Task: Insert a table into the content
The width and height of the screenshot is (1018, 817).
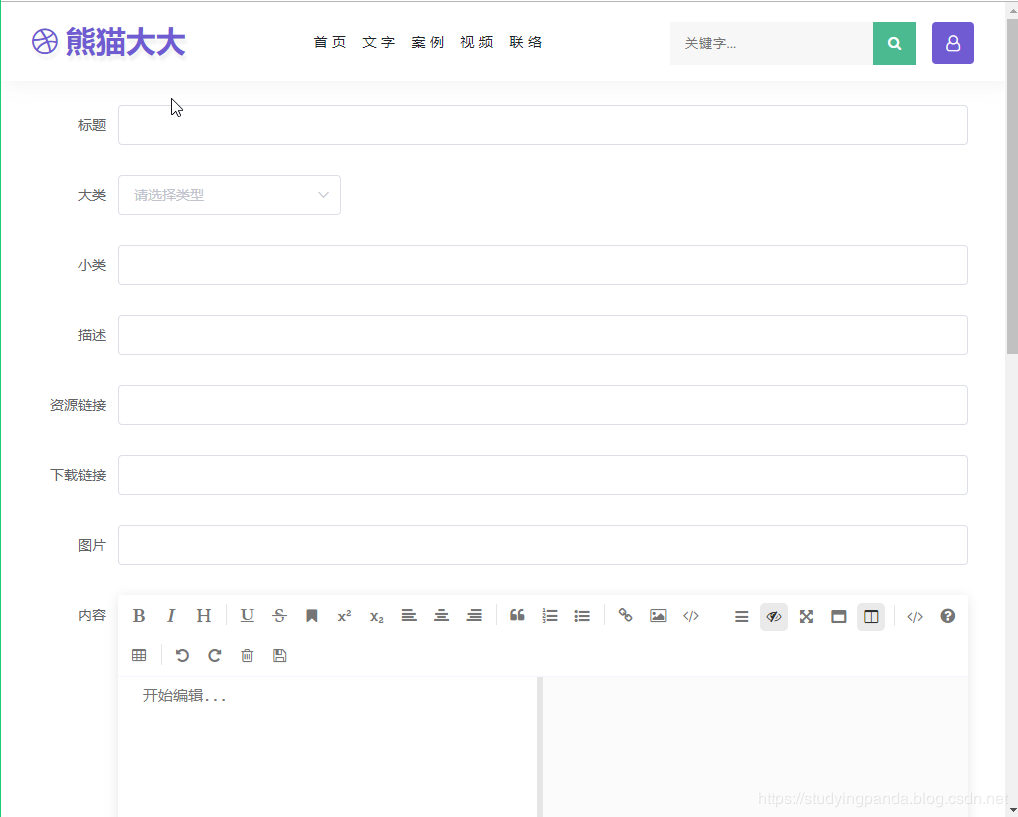Action: click(139, 655)
